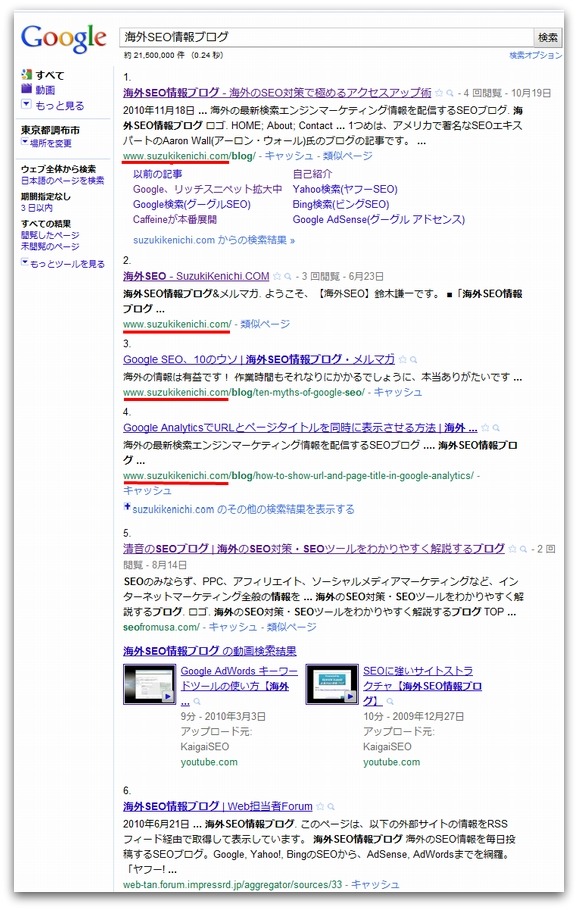This screenshot has width=578, height=910.
Task: Click suzukikenichi.com のその他の検索結果を表示する text
Action: pyautogui.click(x=243, y=510)
